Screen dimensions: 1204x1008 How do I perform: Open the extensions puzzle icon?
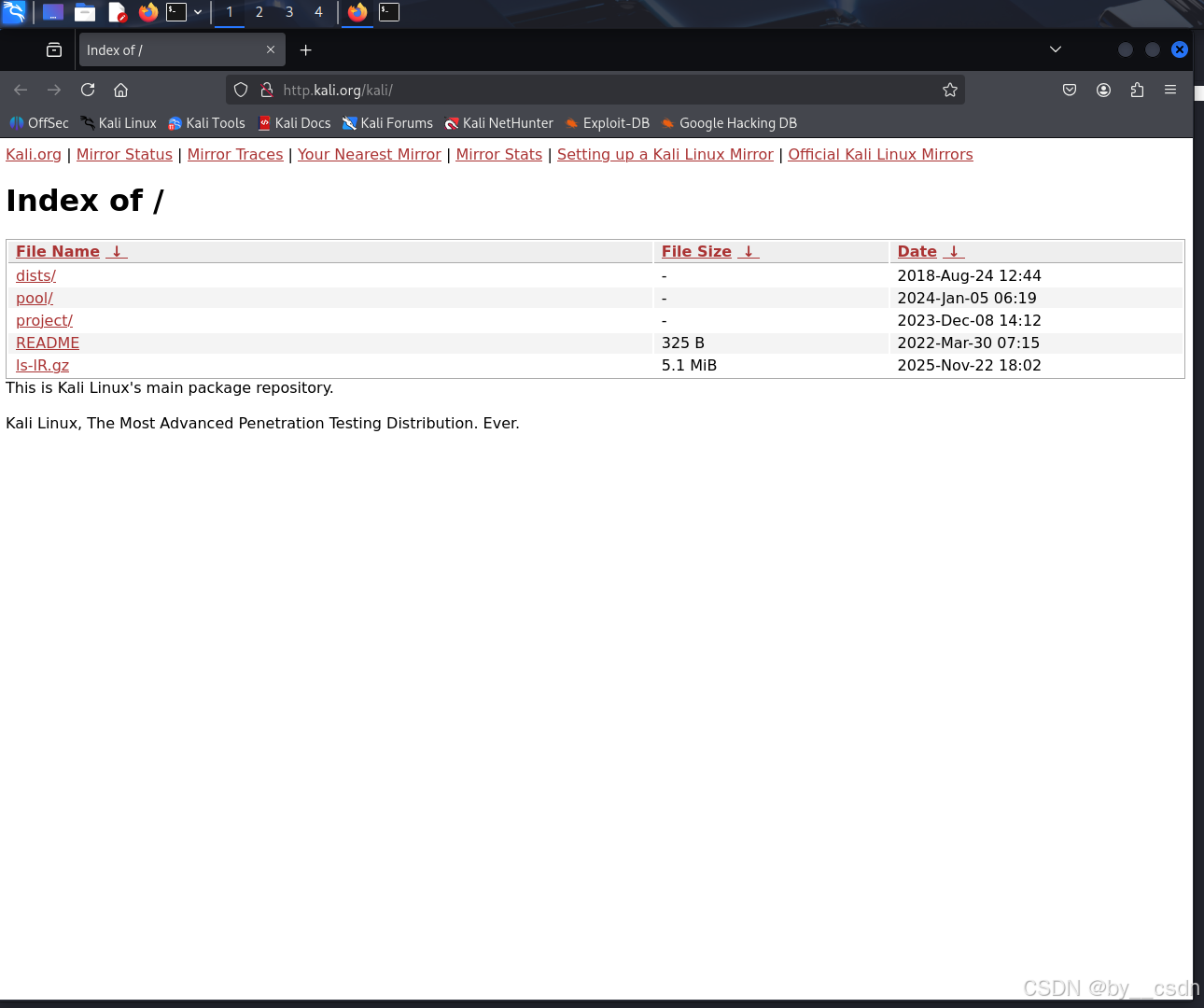coord(1137,90)
